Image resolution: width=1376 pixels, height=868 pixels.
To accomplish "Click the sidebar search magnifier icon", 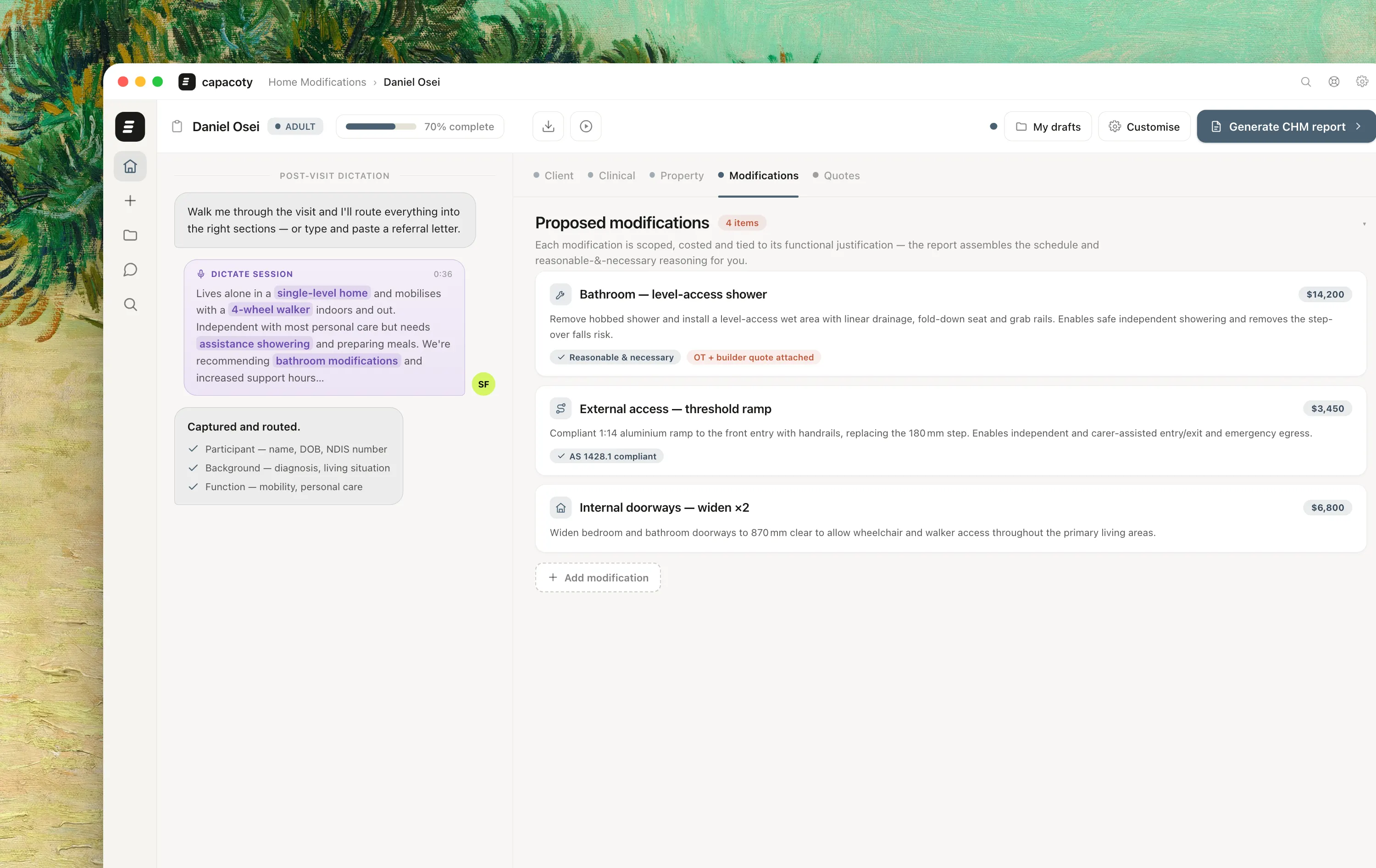I will point(130,304).
